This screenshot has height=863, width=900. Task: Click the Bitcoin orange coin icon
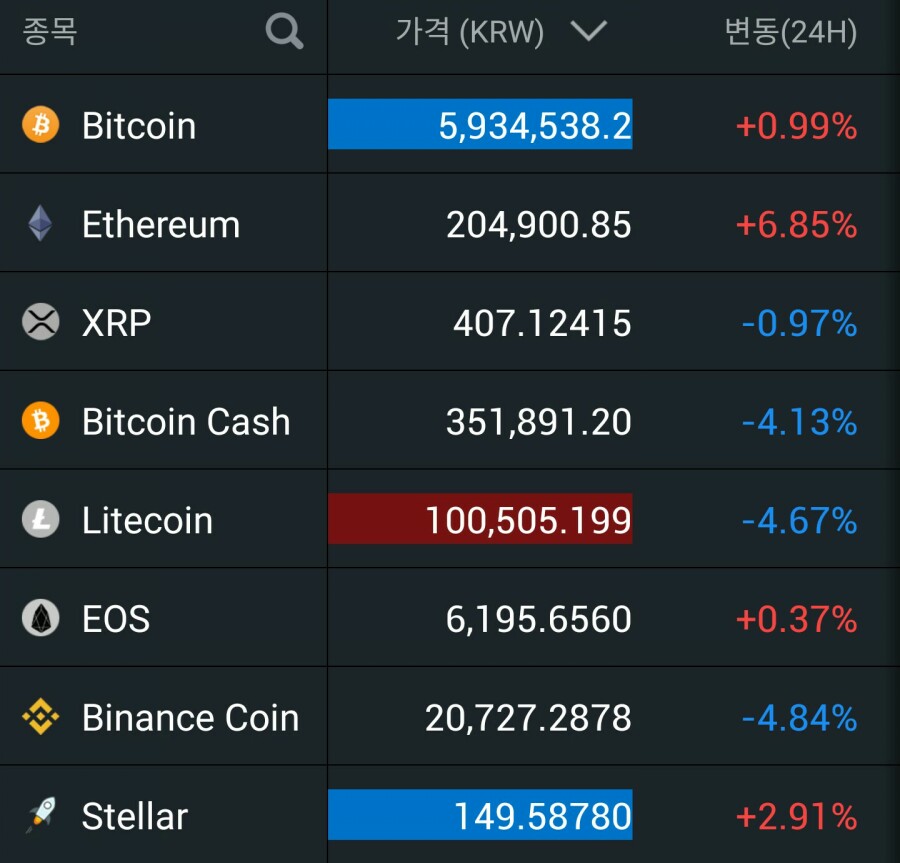click(x=41, y=125)
